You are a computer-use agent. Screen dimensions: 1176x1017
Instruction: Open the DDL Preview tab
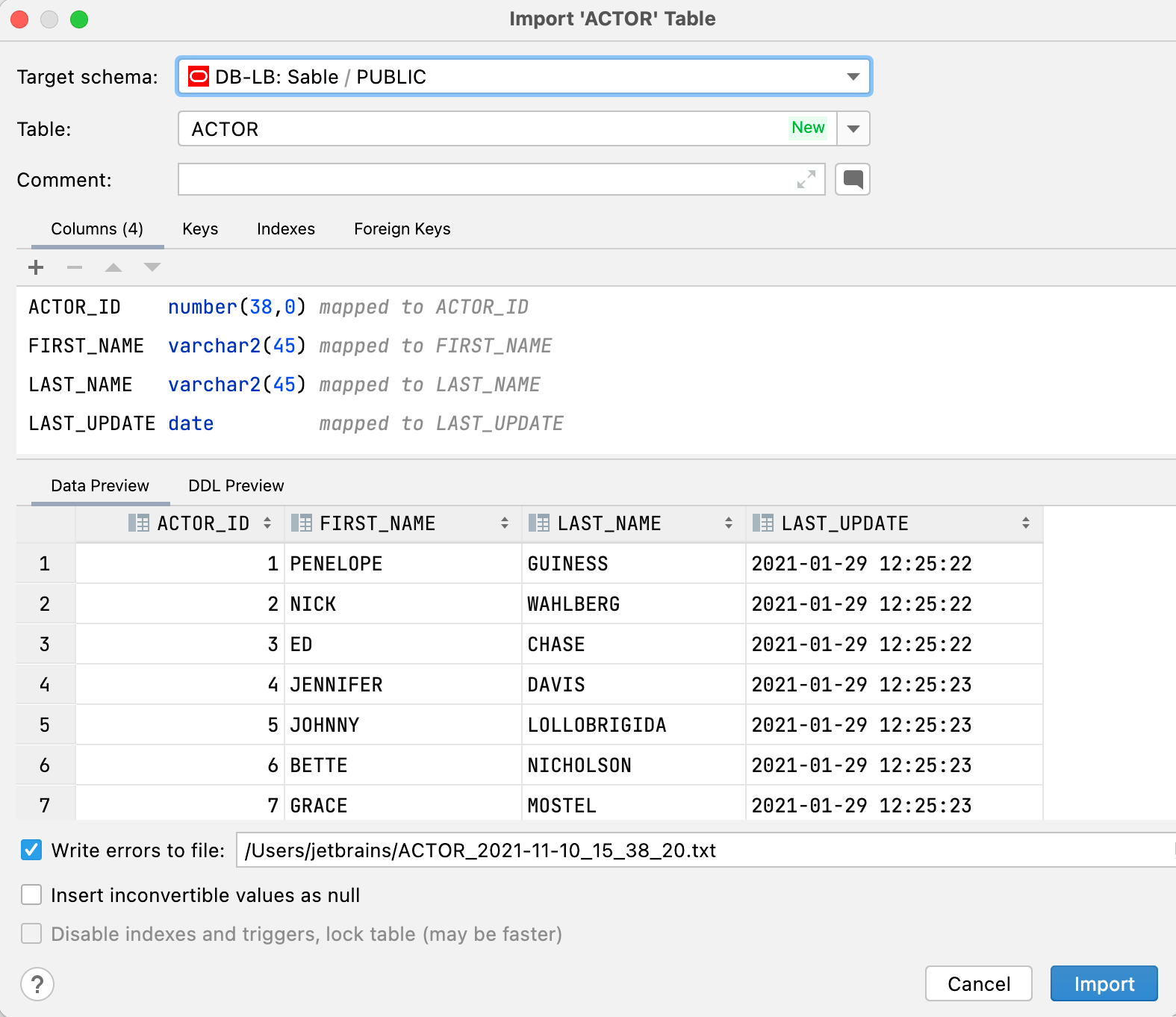236,486
